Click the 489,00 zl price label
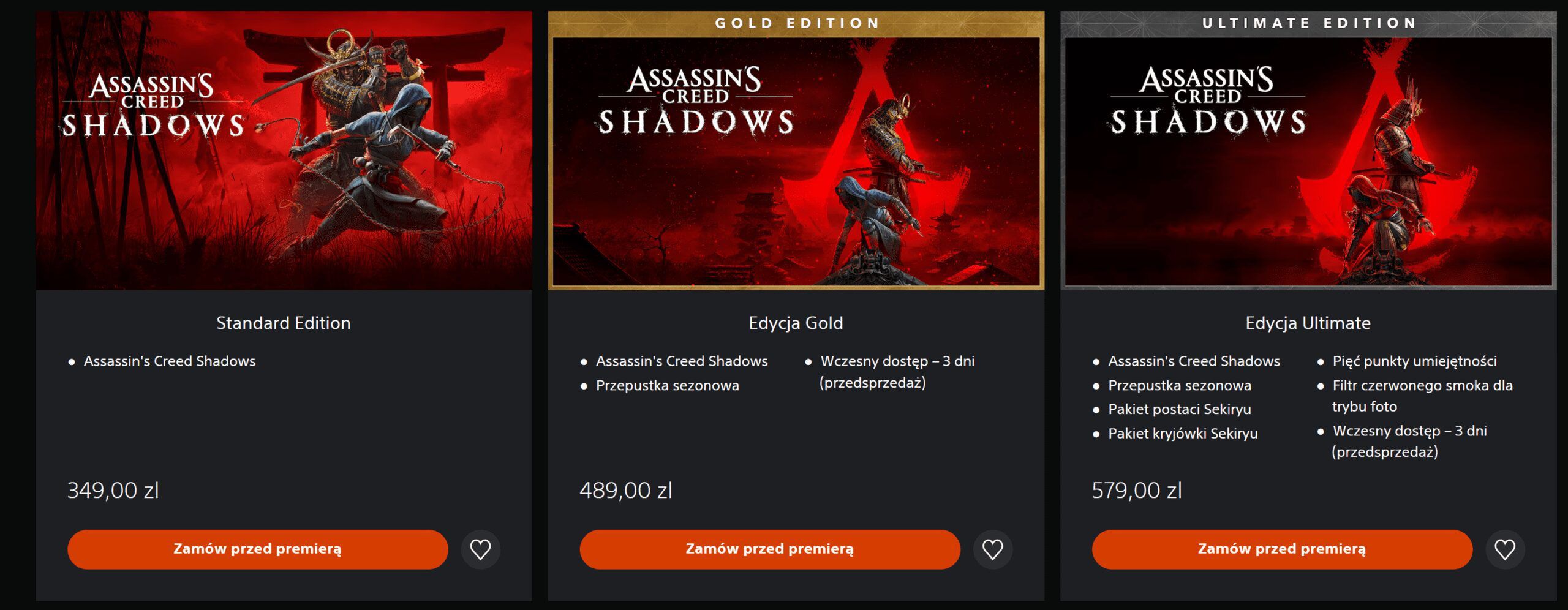 (626, 490)
